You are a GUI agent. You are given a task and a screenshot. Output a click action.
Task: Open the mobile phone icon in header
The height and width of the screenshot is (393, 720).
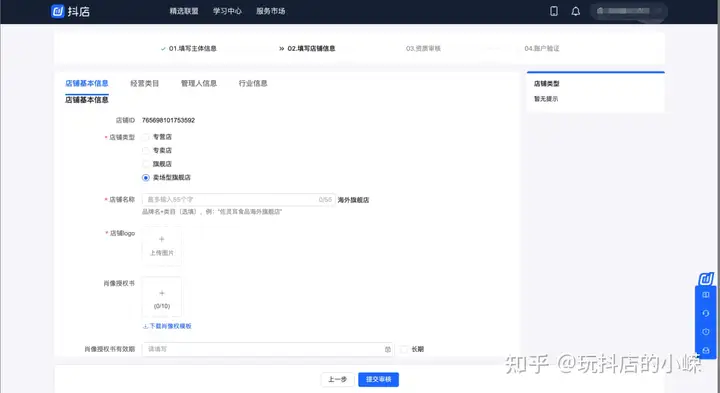[x=554, y=11]
